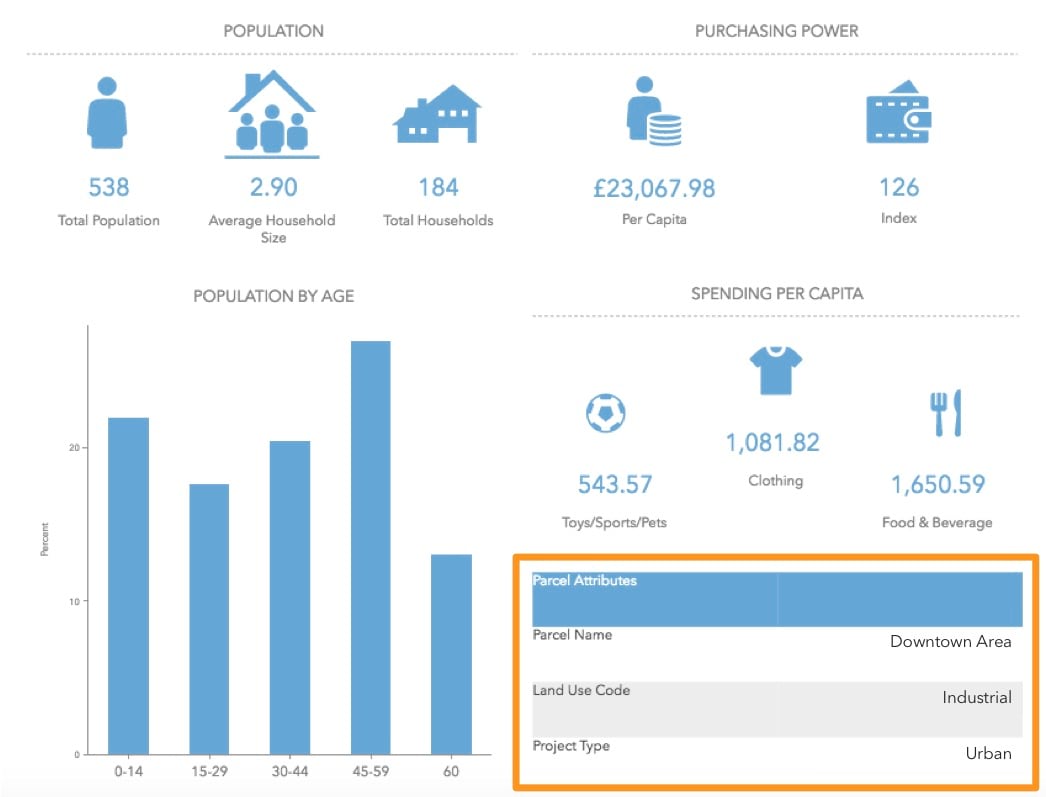The image size is (1046, 797).
Task: Click the Parcel Name row label
Action: click(572, 635)
